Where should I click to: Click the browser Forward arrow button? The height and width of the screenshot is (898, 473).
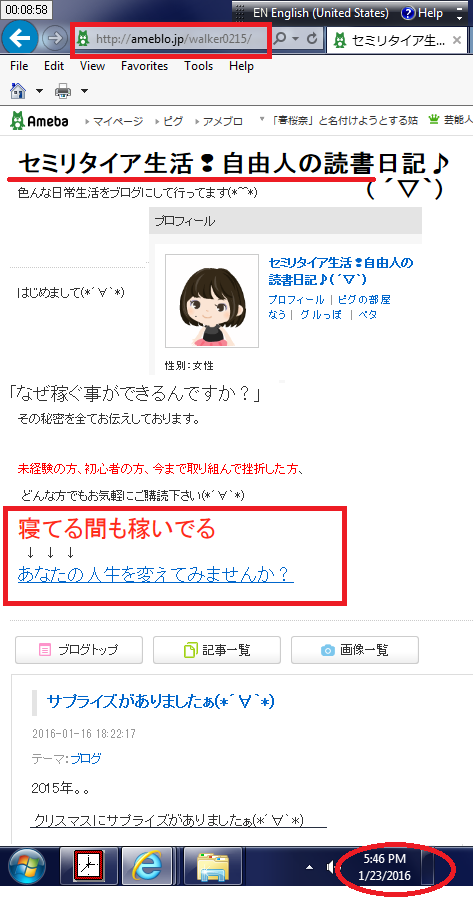[55, 38]
